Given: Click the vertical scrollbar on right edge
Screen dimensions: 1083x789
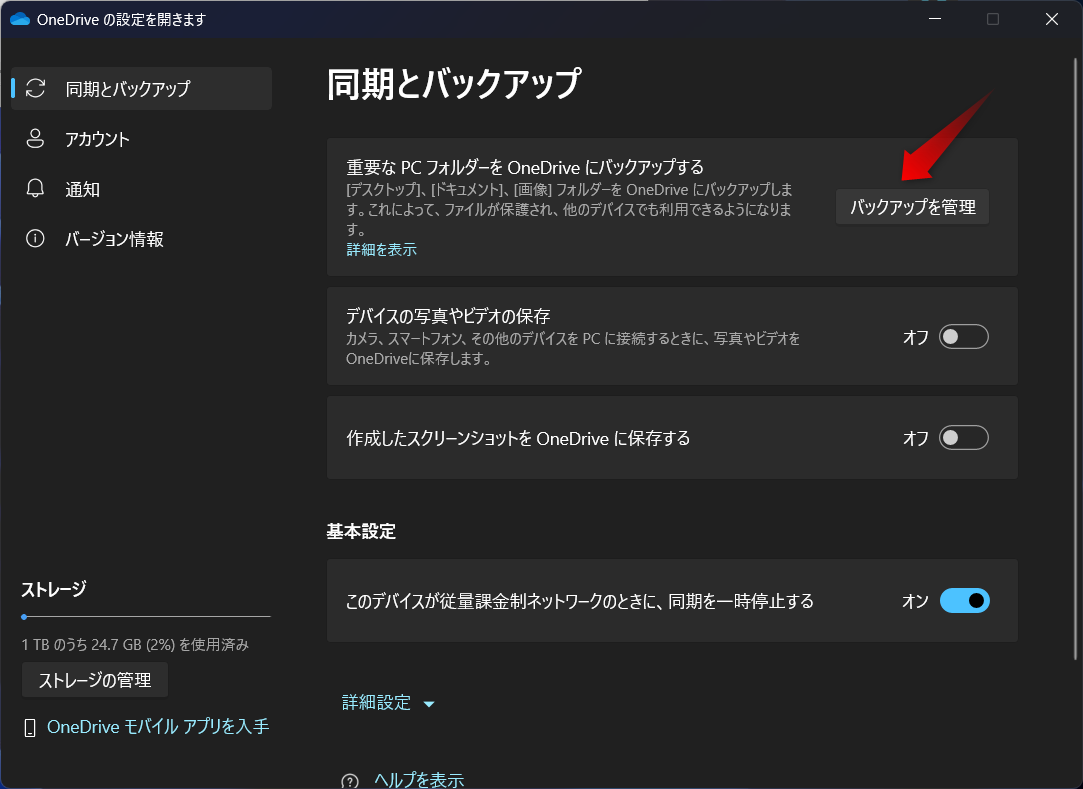Looking at the screenshot, I should pyautogui.click(x=1075, y=359).
